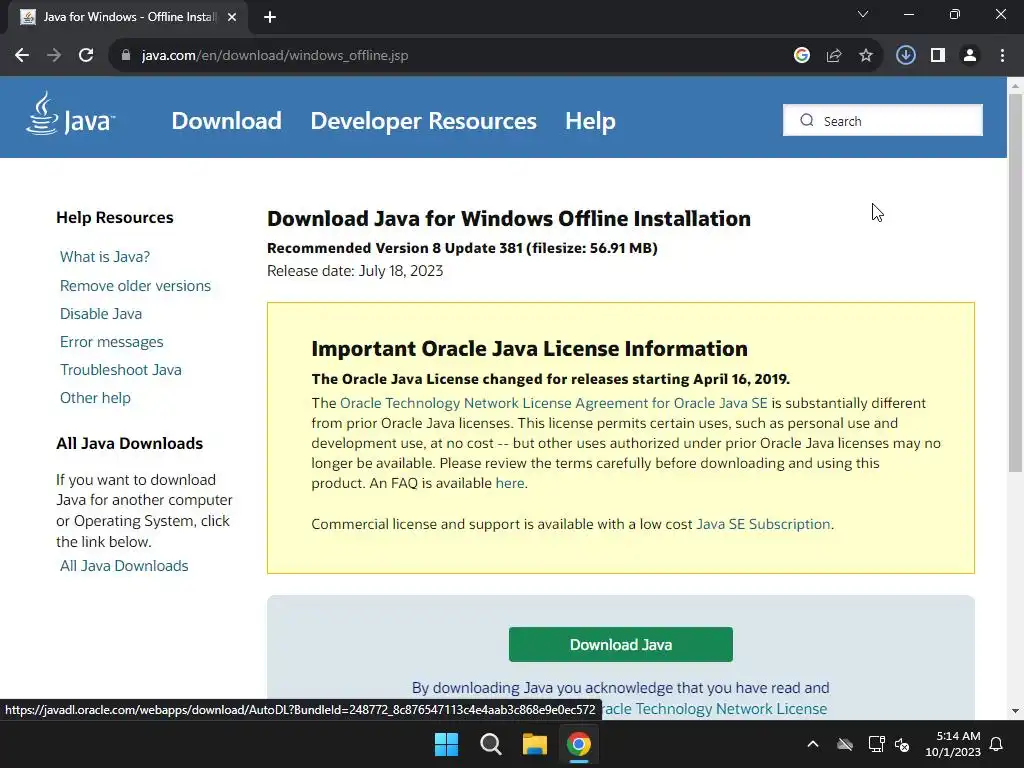Click the page vertical scrollbar thumb
This screenshot has width=1024, height=768.
(x=1015, y=282)
